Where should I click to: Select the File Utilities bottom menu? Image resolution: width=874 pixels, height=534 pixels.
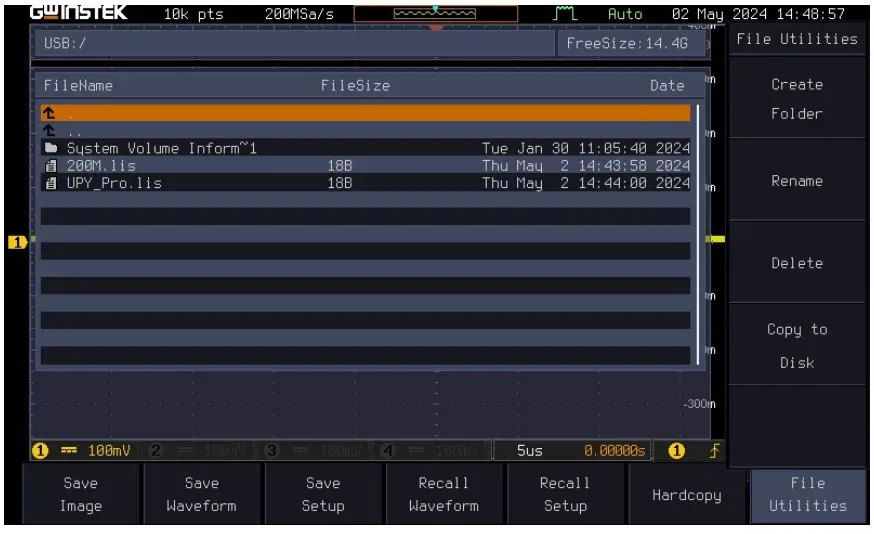click(808, 494)
